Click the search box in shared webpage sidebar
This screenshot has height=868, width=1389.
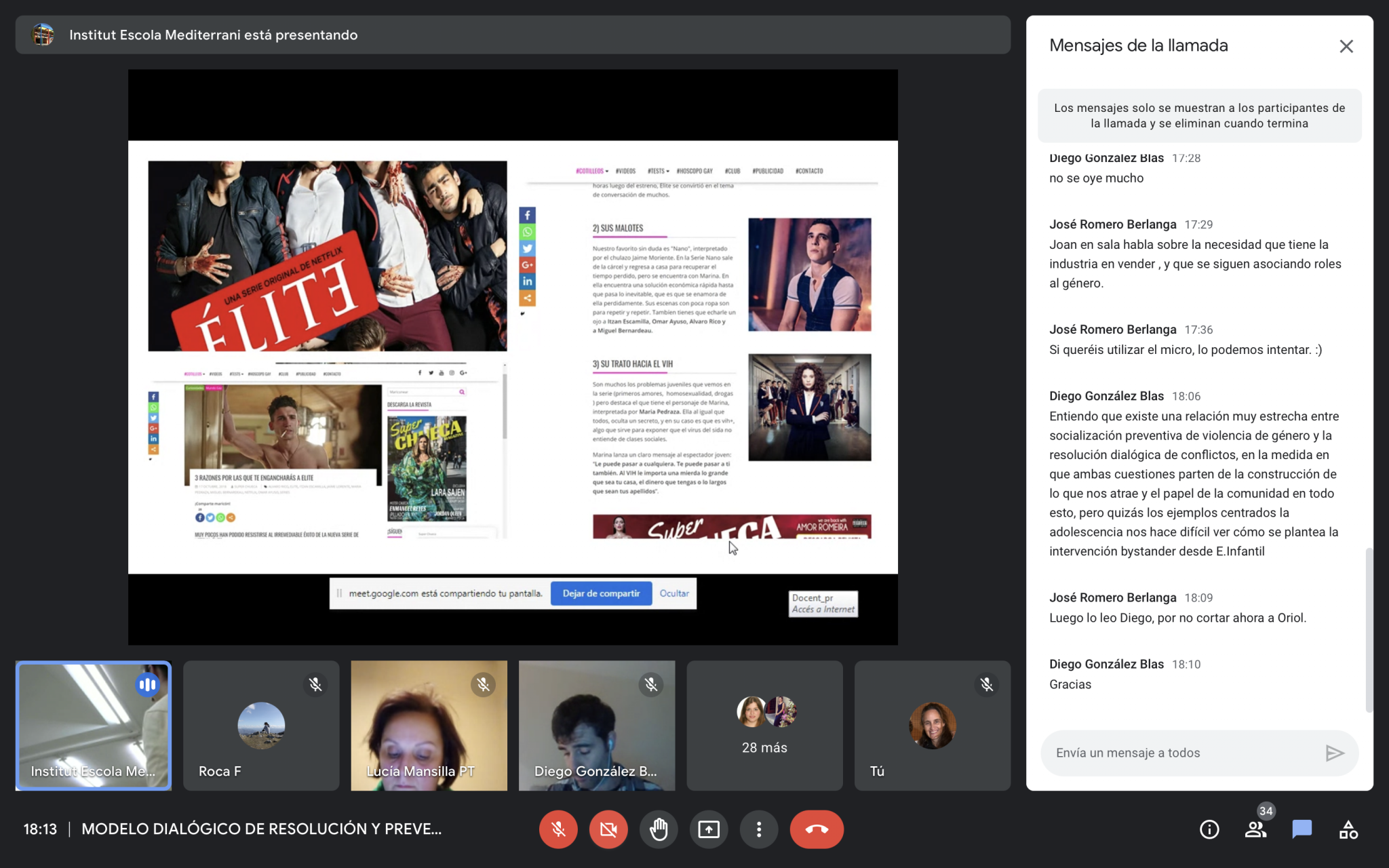point(427,392)
